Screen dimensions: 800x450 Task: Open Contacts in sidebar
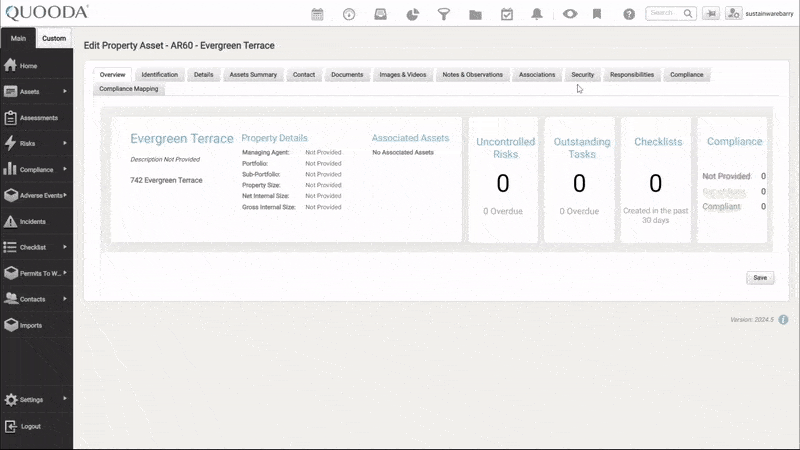pyautogui.click(x=32, y=299)
